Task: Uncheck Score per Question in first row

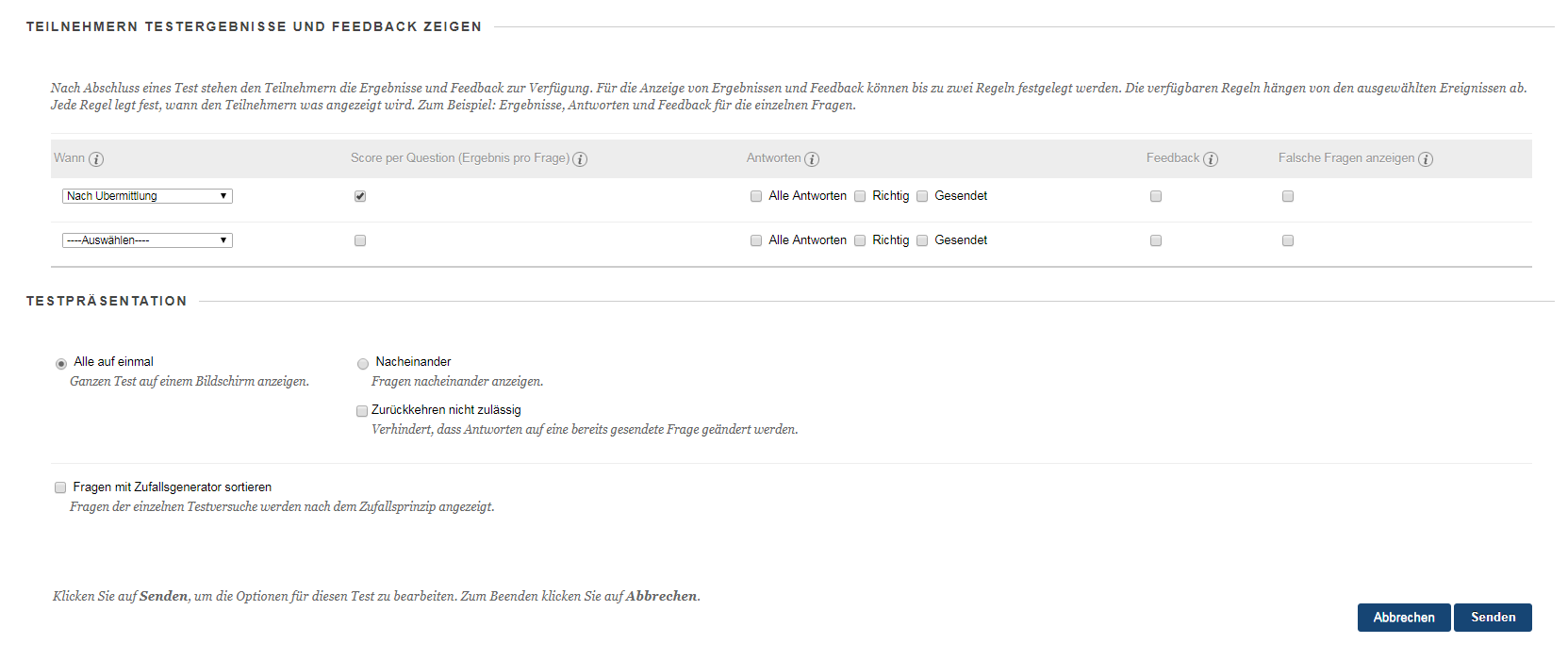Action: pyautogui.click(x=360, y=196)
